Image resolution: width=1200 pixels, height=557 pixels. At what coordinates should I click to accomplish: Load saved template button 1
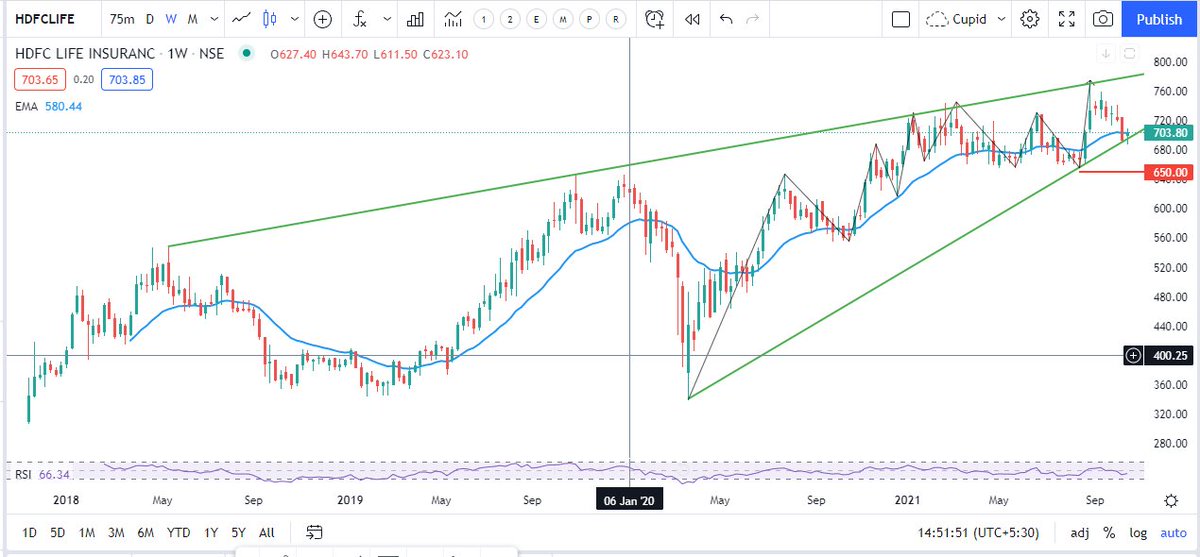pyautogui.click(x=484, y=19)
